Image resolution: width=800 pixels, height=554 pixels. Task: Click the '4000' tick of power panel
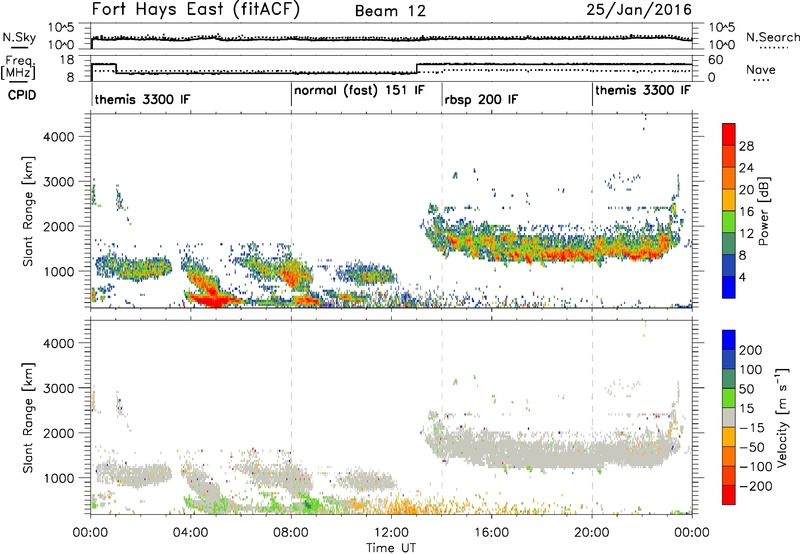[58, 137]
